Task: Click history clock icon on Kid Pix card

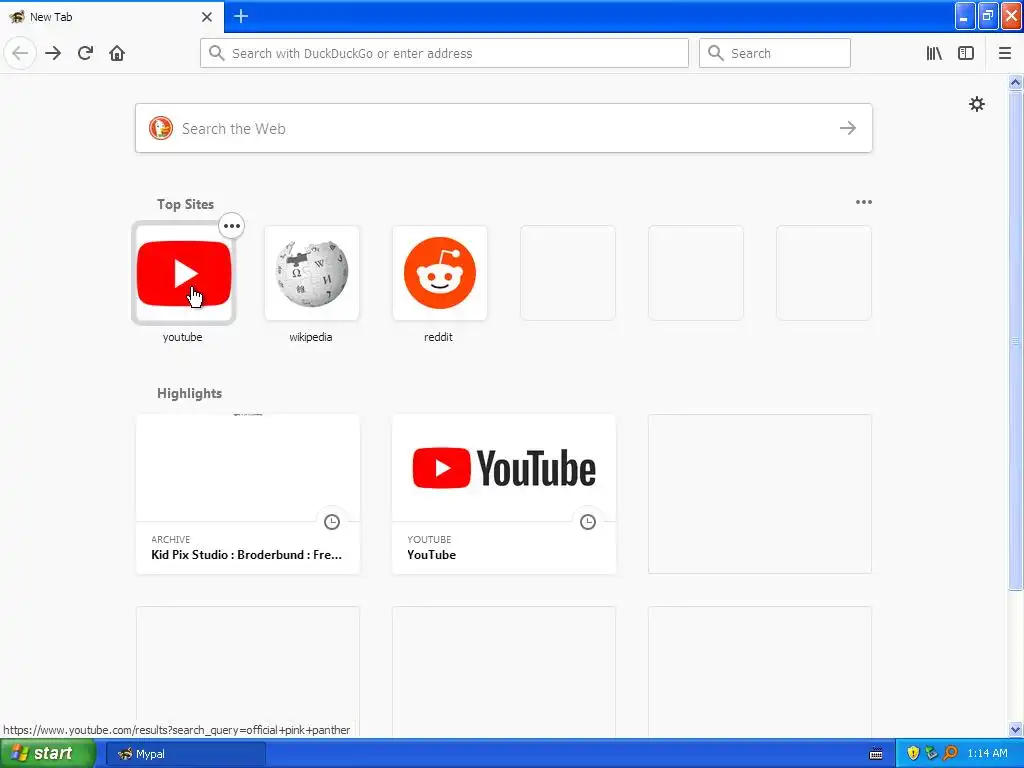Action: [332, 522]
